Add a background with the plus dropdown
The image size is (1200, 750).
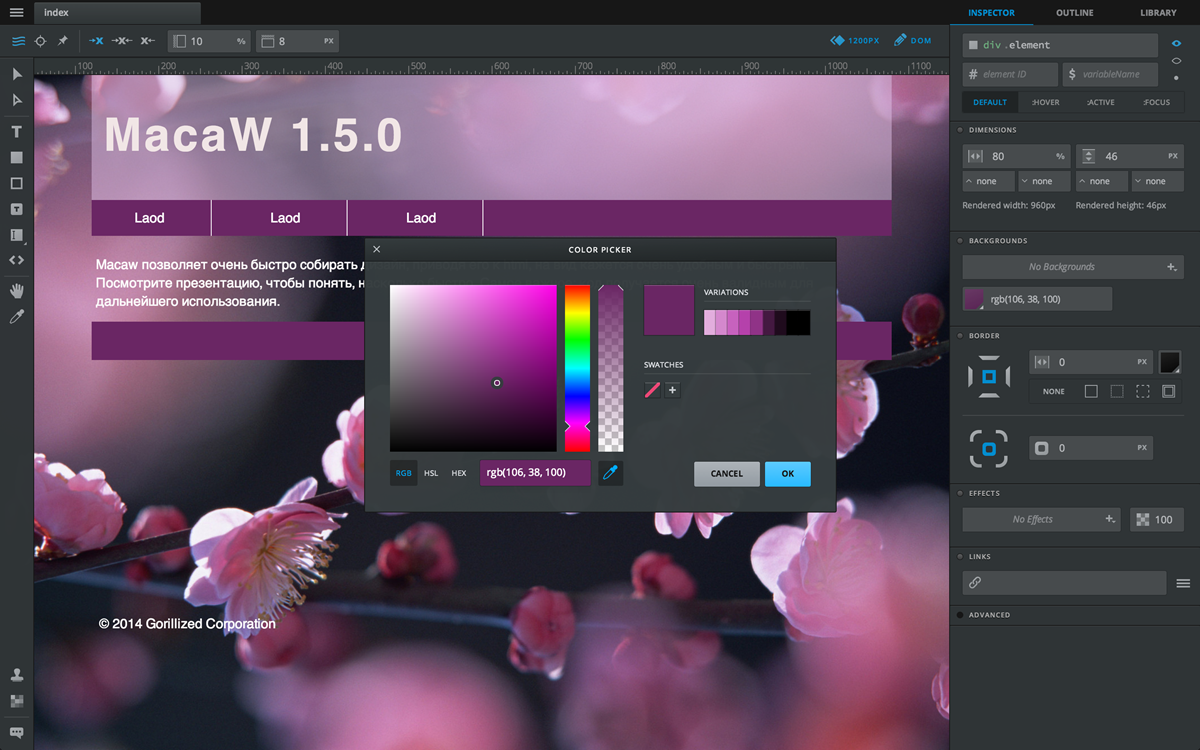coord(1172,267)
